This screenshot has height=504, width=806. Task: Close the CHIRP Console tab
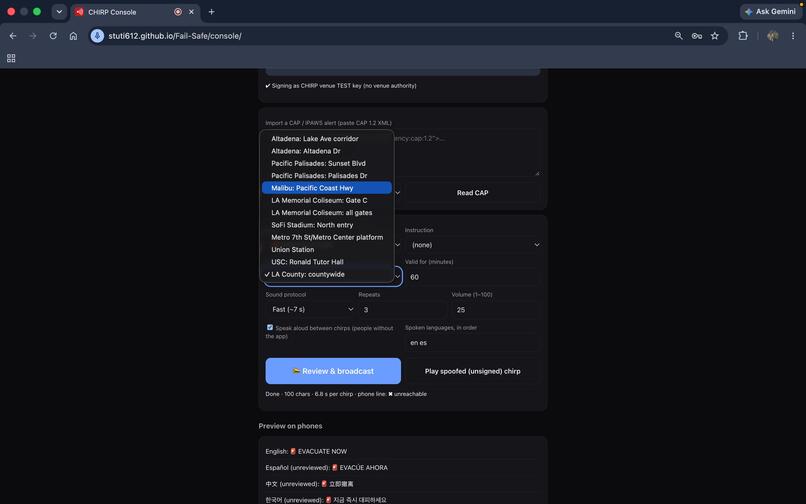pos(191,11)
